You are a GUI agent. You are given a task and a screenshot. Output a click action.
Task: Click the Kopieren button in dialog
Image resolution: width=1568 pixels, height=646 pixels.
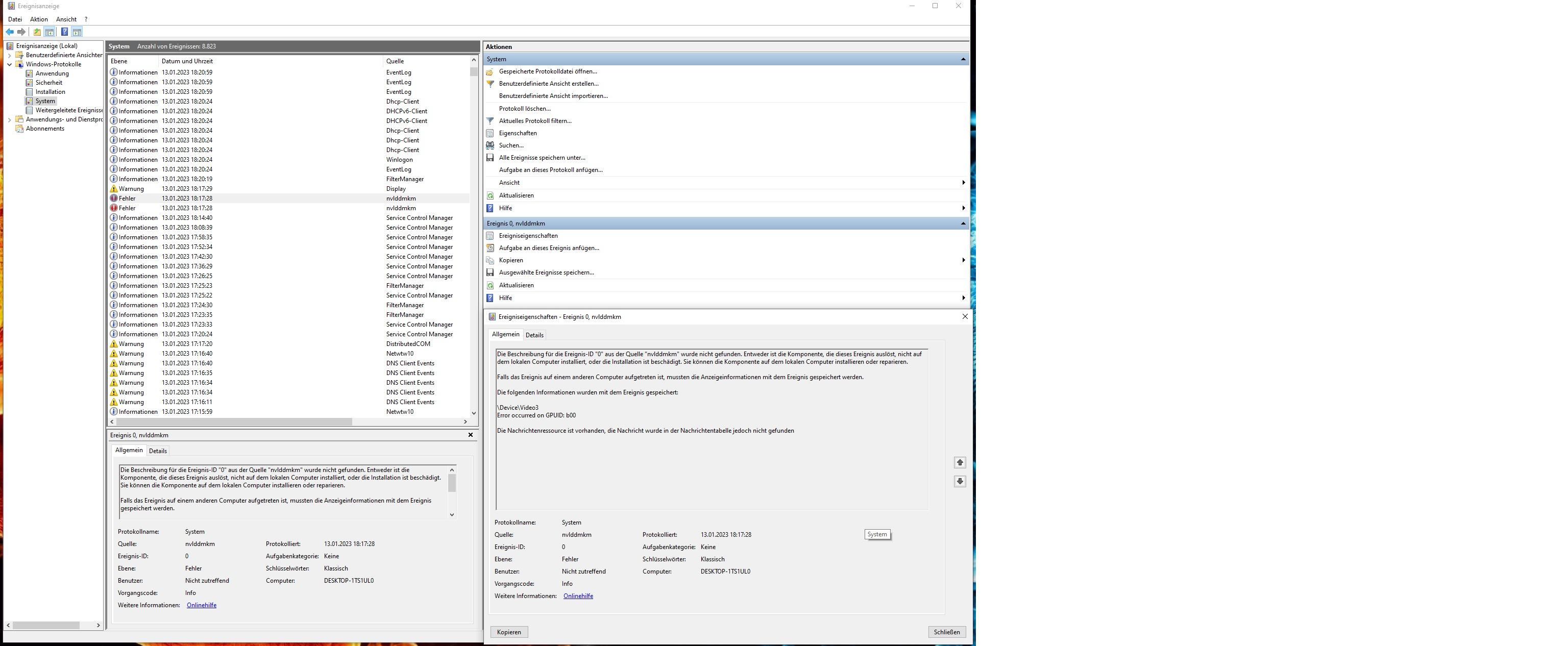(509, 632)
